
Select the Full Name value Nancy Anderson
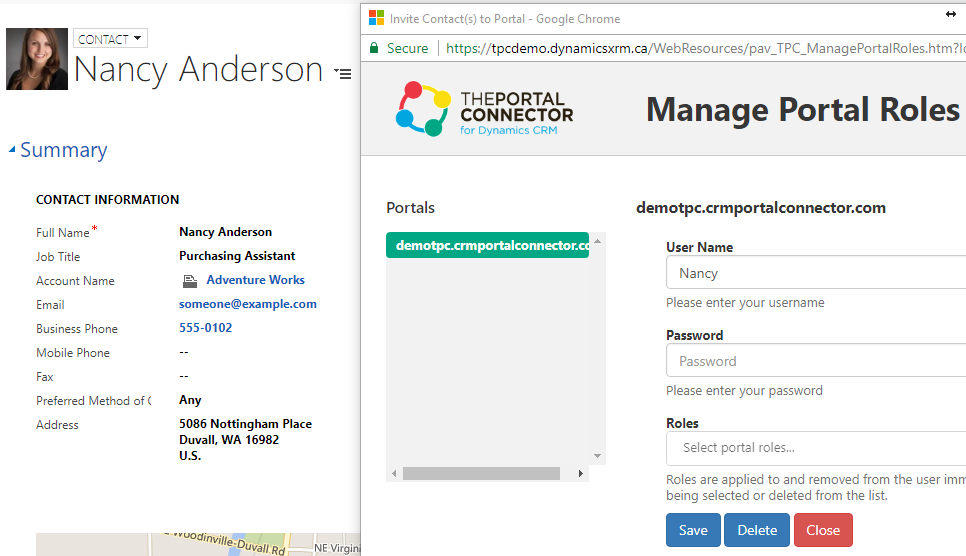point(225,232)
